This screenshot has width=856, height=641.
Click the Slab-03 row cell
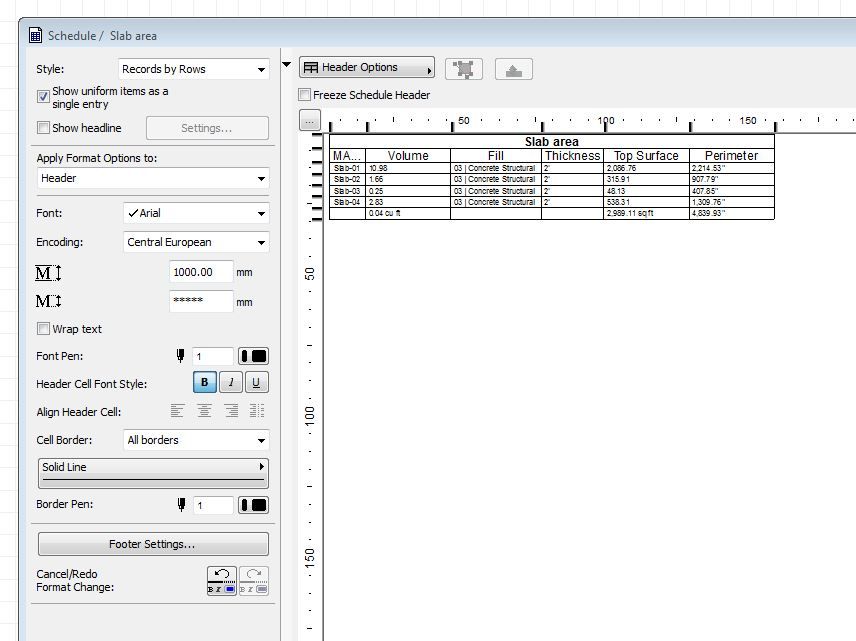[x=347, y=191]
